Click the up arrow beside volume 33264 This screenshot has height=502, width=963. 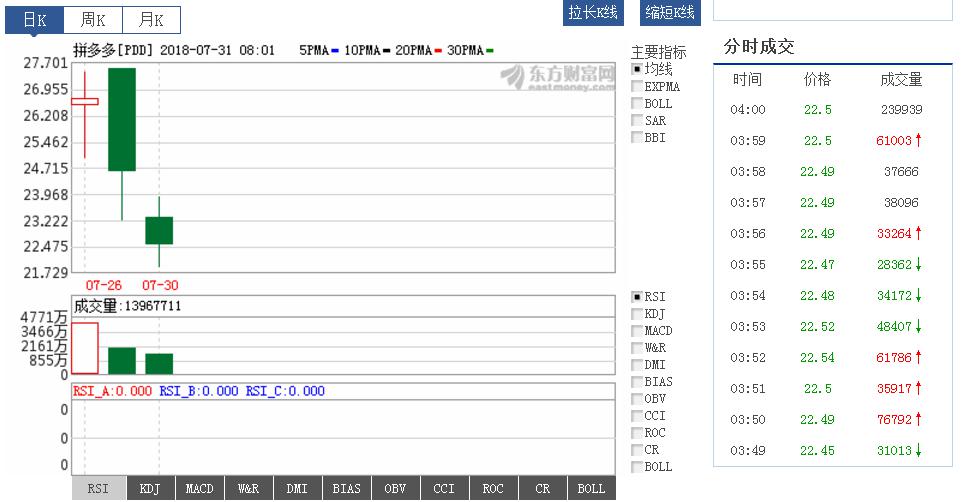[918, 233]
